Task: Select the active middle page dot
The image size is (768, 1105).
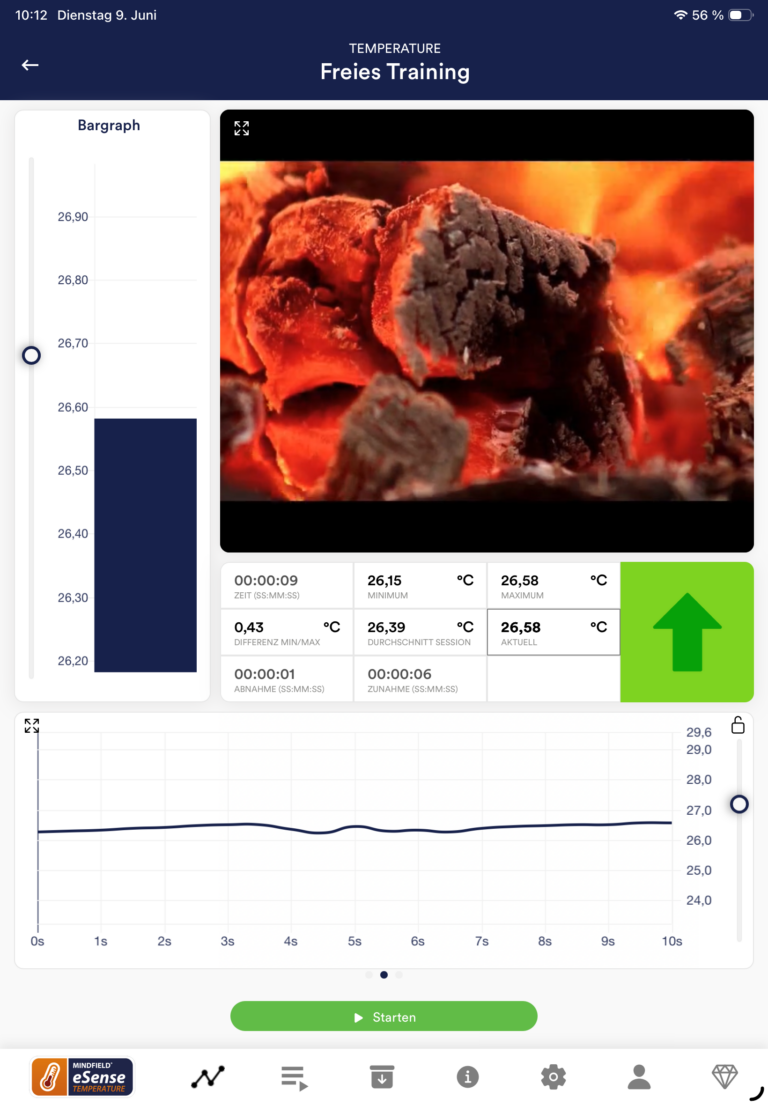Action: (x=384, y=975)
